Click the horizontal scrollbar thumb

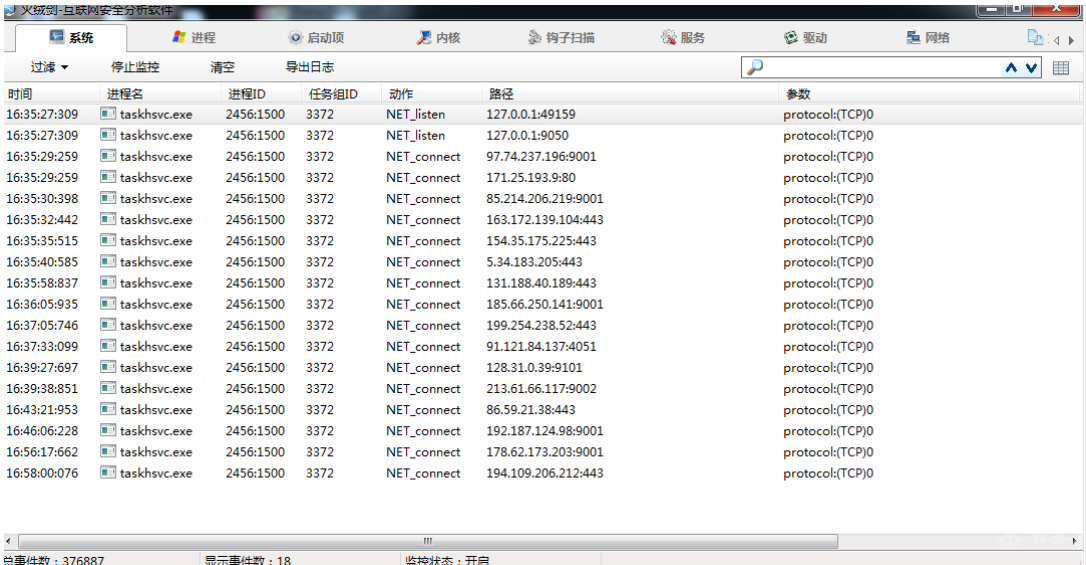tap(427, 541)
